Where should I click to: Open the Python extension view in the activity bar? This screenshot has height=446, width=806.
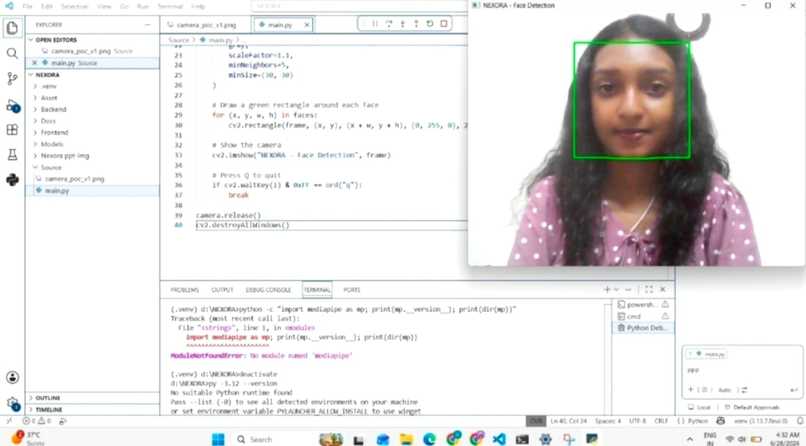click(x=12, y=179)
